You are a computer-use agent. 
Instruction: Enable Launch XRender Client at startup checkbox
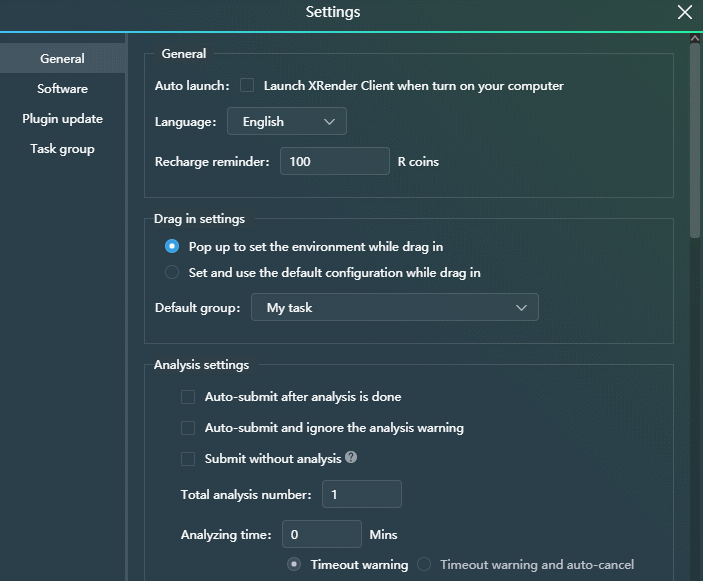pyautogui.click(x=247, y=86)
